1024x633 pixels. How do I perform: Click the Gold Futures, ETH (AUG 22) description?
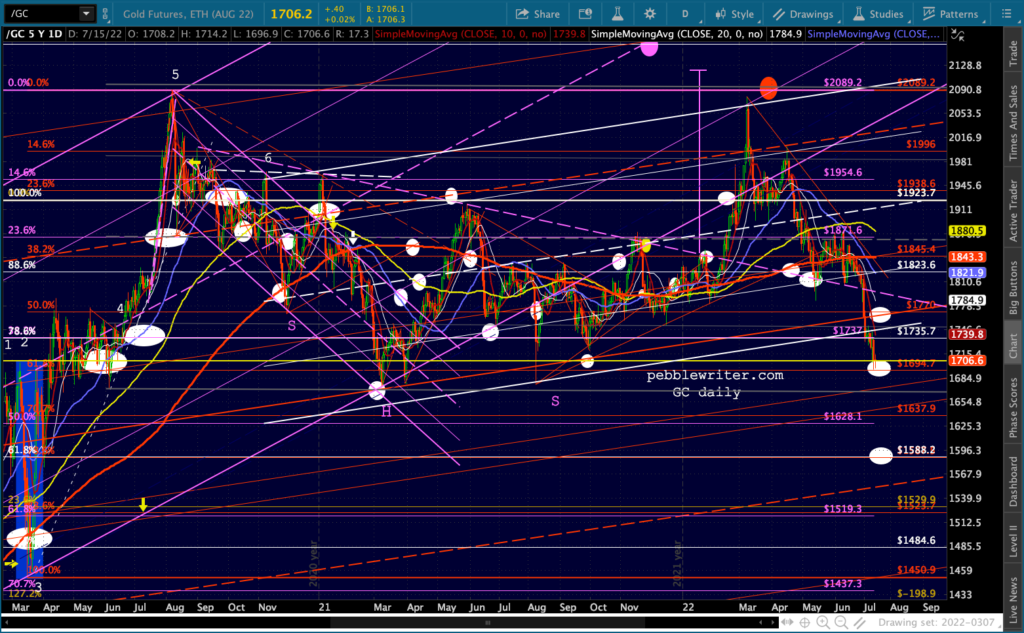(188, 14)
